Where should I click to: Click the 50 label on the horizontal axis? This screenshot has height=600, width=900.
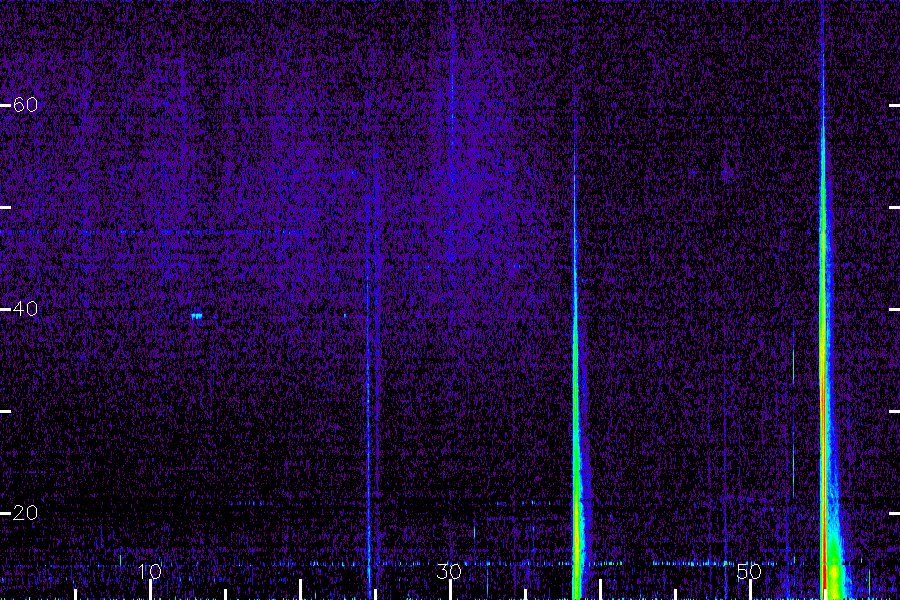pos(749,571)
